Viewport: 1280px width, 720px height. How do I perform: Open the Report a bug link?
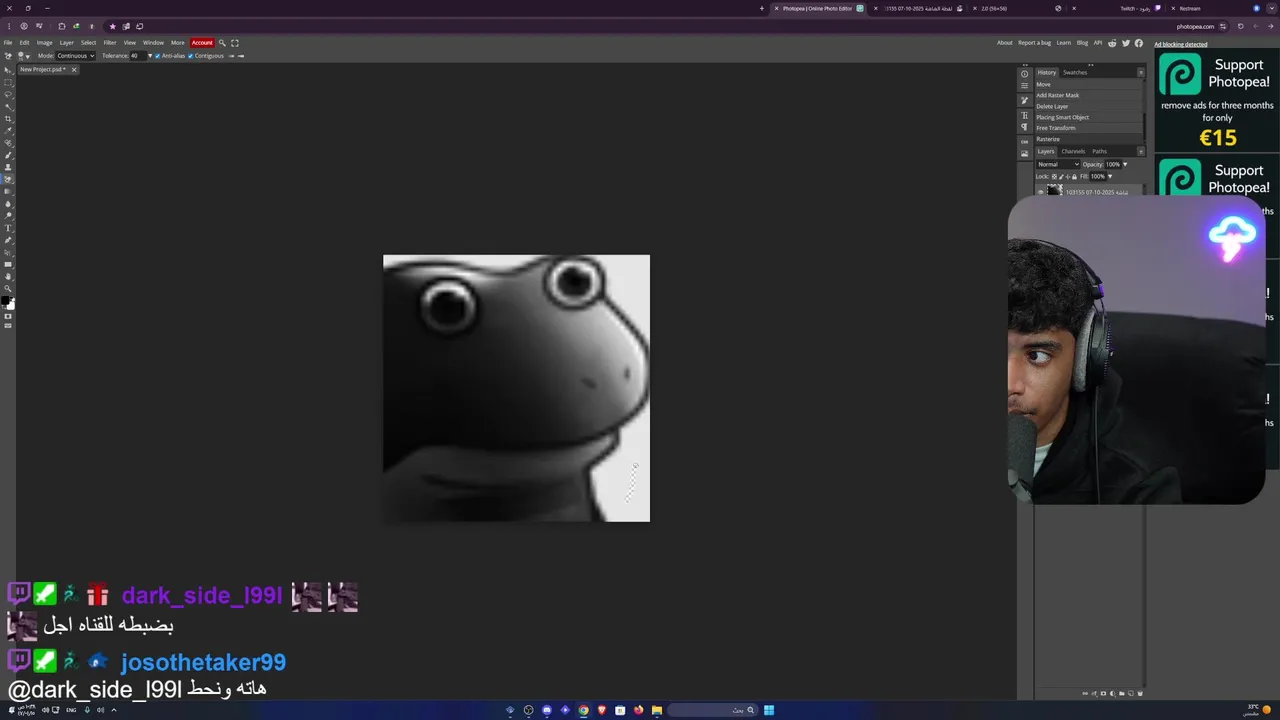tap(1034, 42)
